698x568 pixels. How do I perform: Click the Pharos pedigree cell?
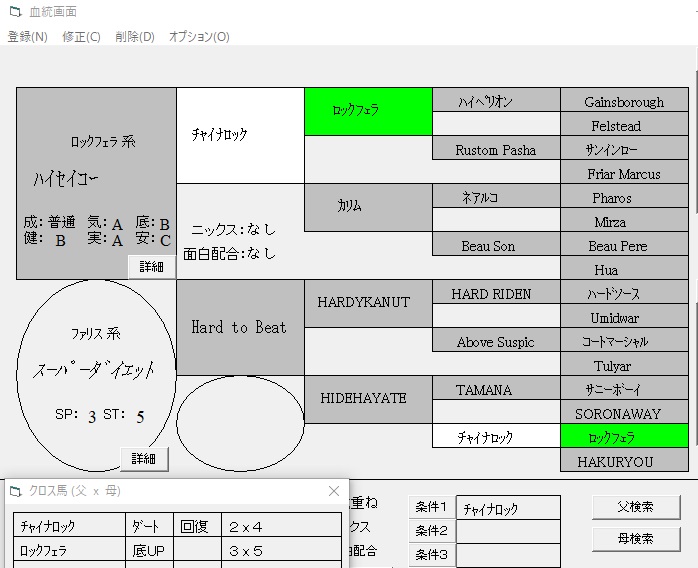point(624,196)
